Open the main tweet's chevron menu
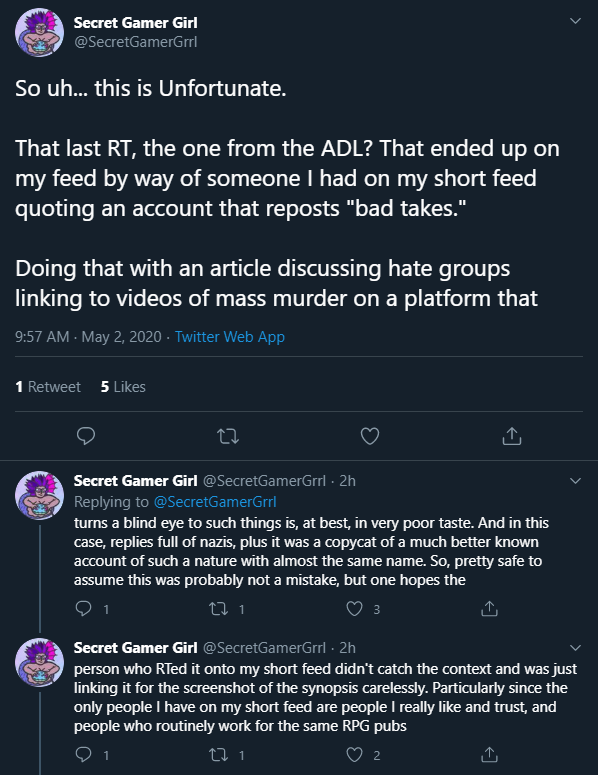The image size is (598, 775). 575,21
